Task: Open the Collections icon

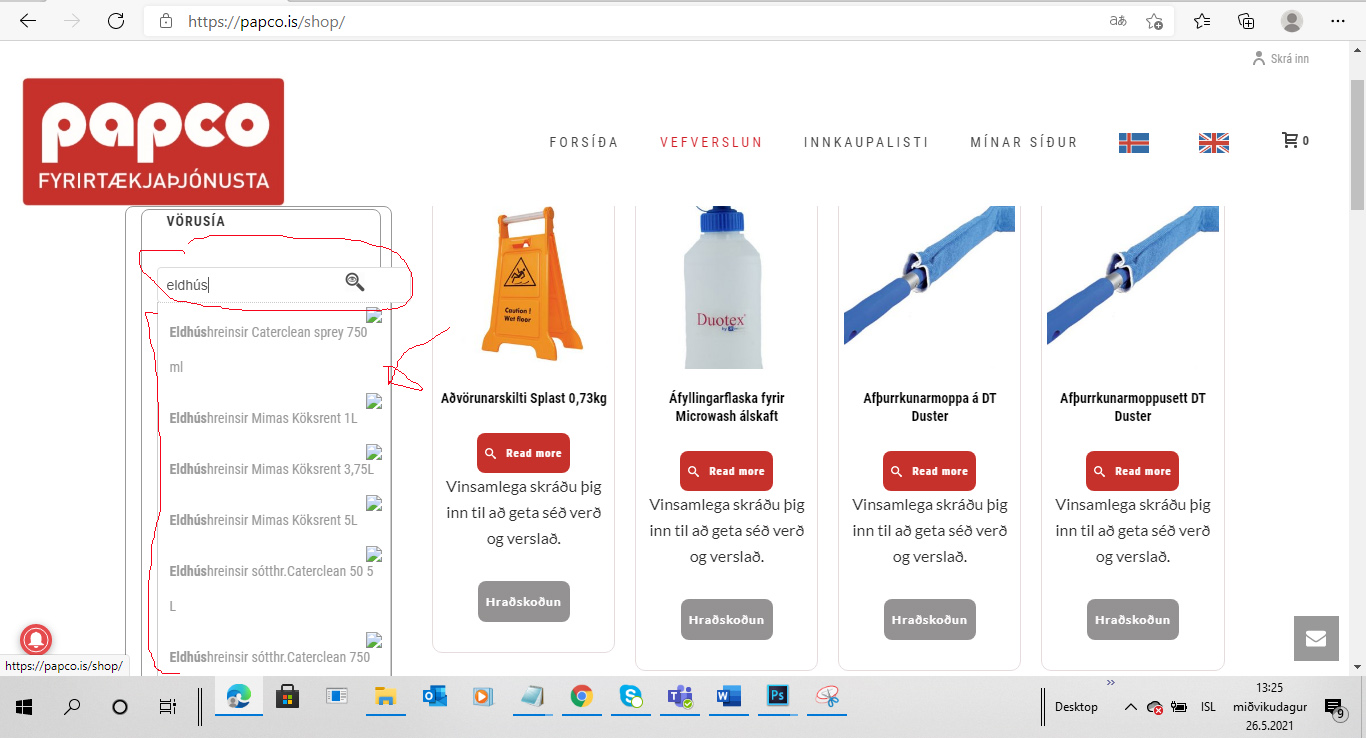Action: click(1246, 21)
